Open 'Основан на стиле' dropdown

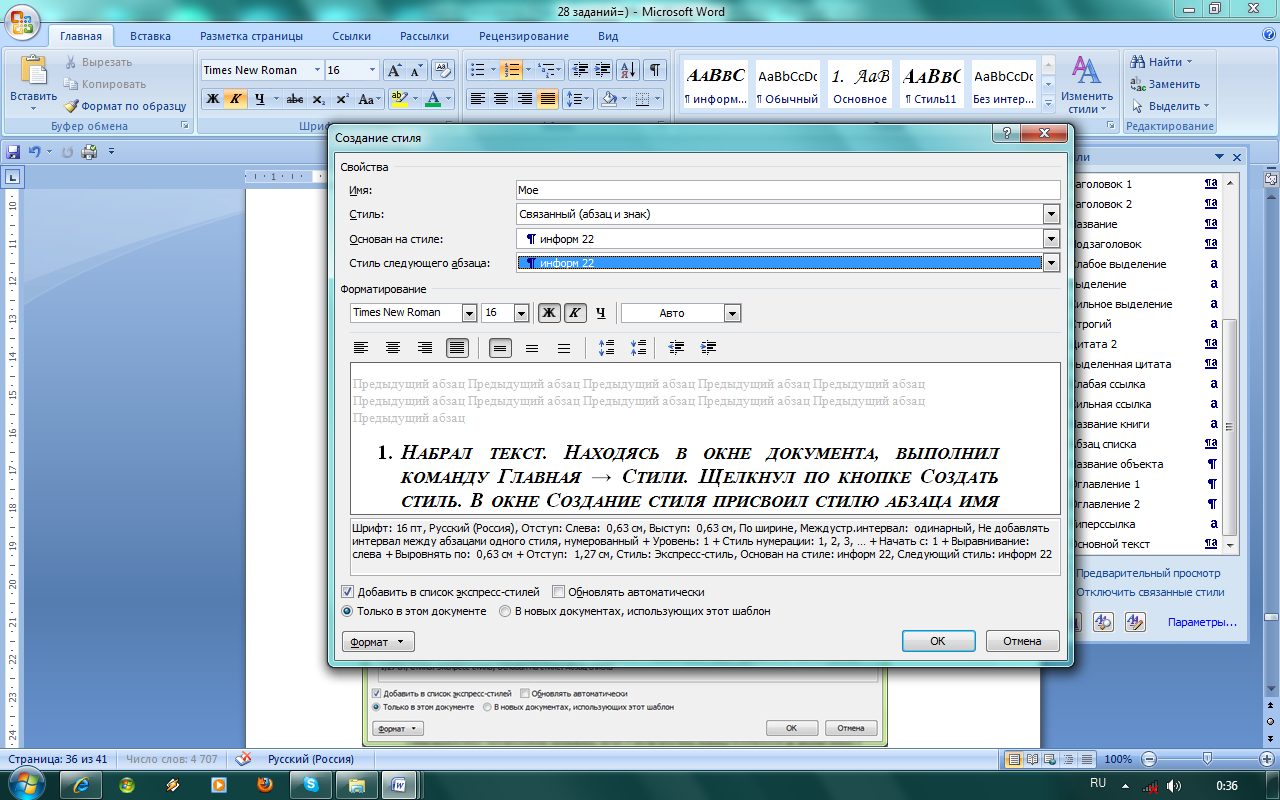coord(1051,239)
